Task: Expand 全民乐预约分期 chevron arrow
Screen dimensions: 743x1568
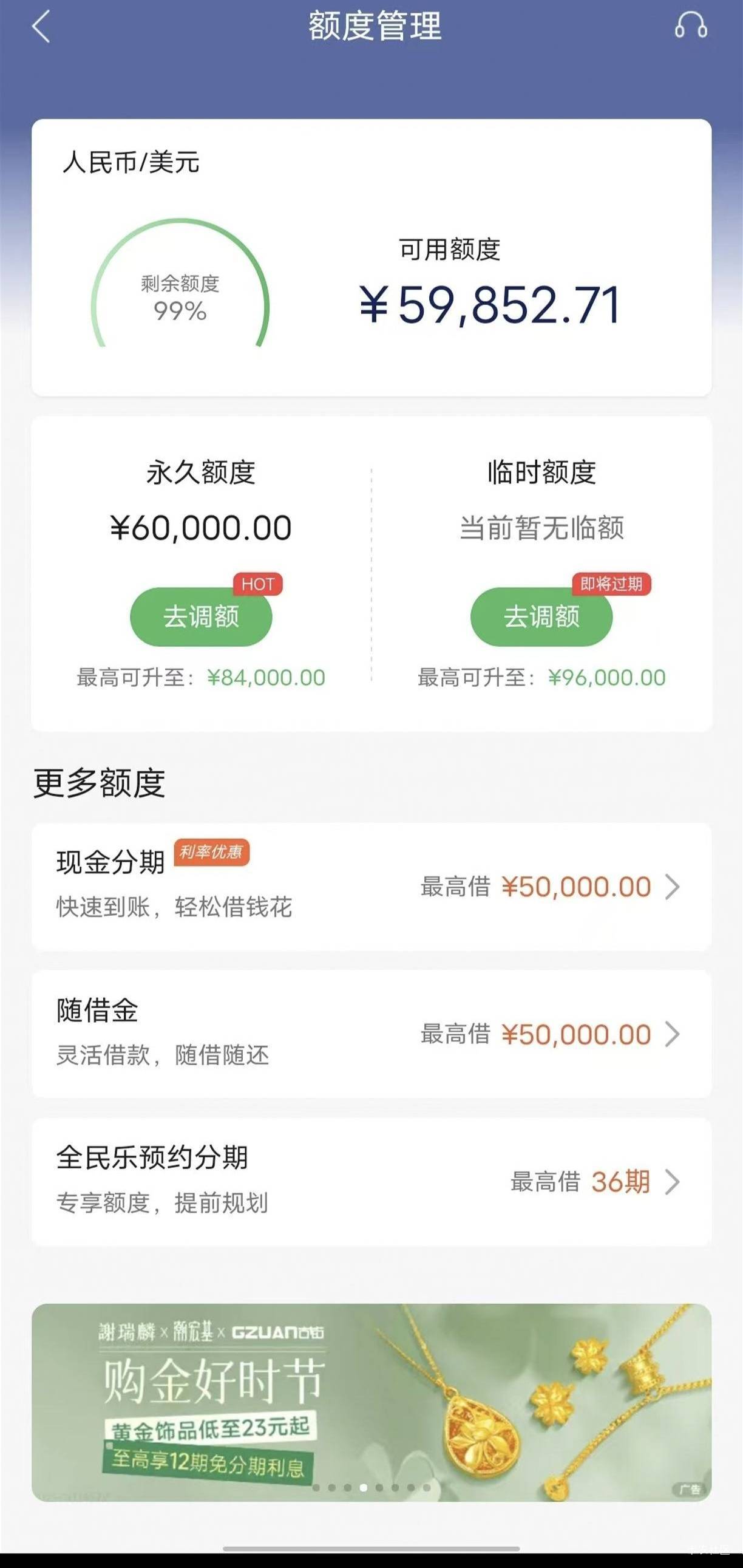Action: pos(672,1182)
